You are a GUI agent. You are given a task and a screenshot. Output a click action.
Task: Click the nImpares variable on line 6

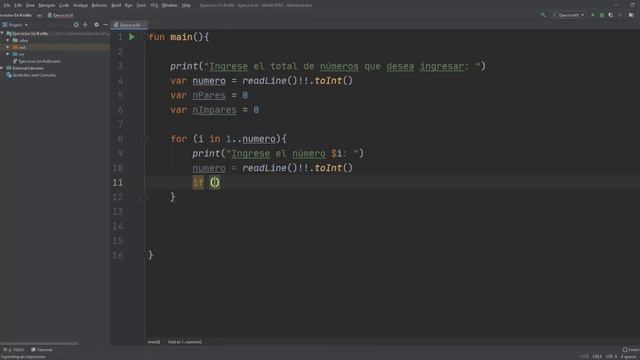tap(214, 110)
